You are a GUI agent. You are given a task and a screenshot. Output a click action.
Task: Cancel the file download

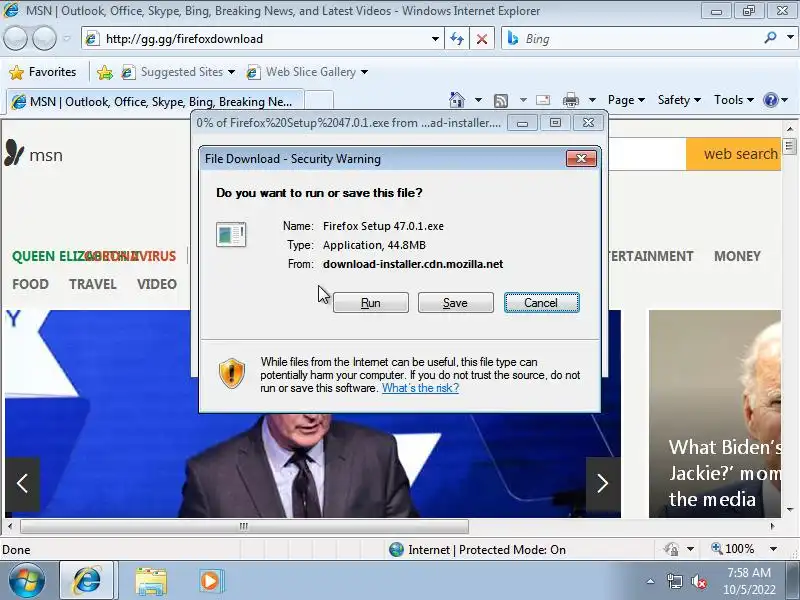point(541,303)
